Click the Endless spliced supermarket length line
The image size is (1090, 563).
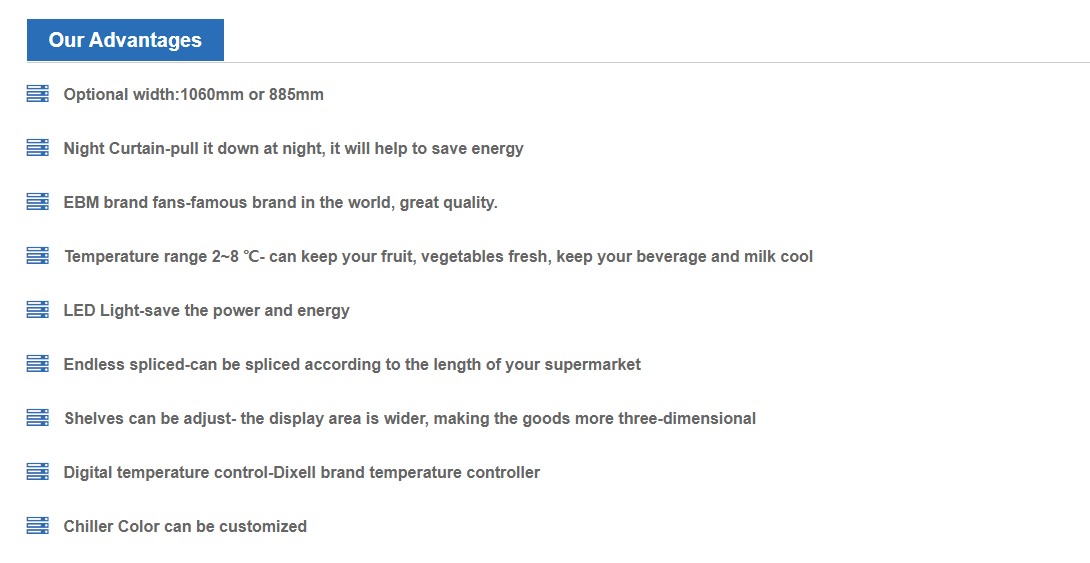point(352,365)
